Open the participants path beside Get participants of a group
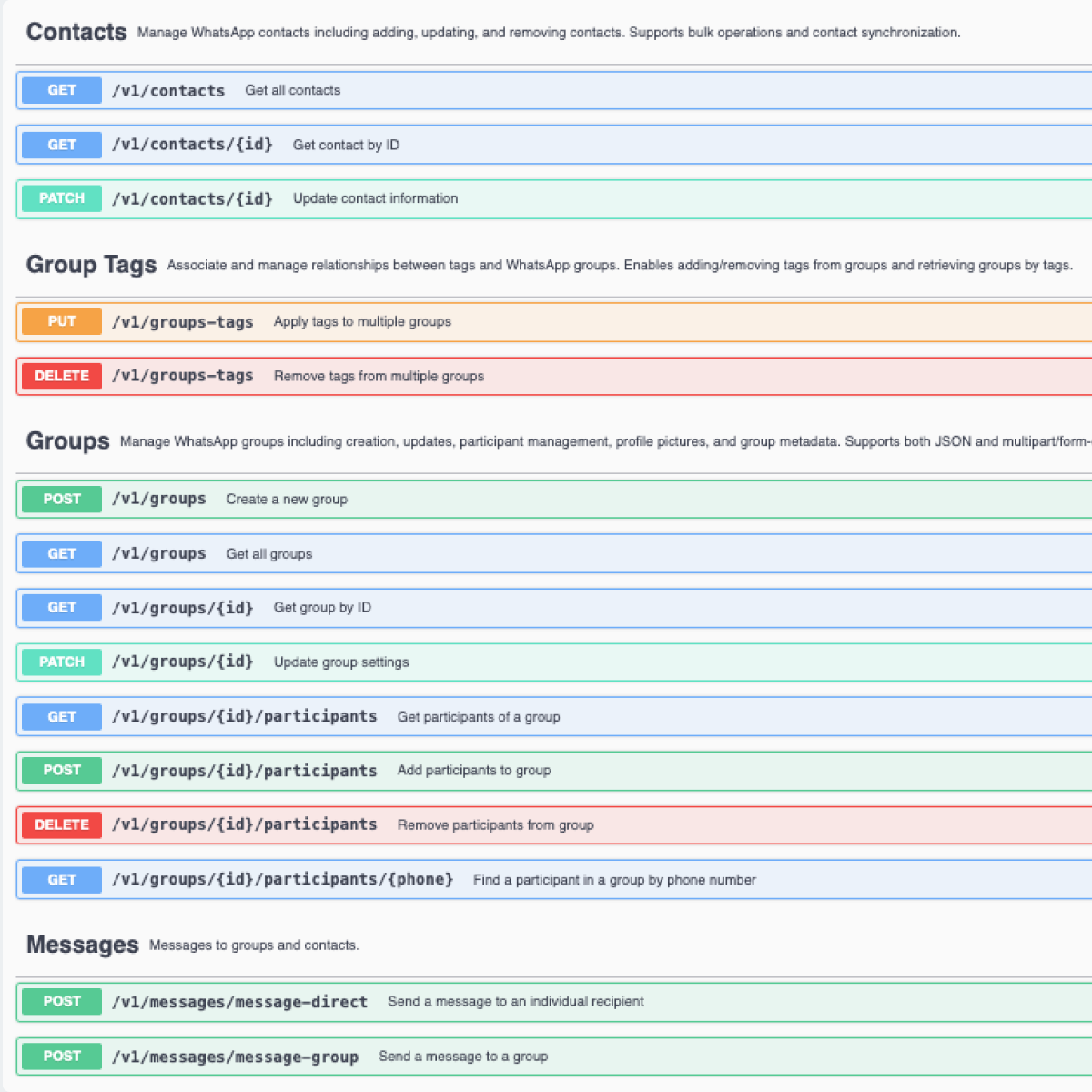This screenshot has height=1092, width=1092. coord(245,716)
